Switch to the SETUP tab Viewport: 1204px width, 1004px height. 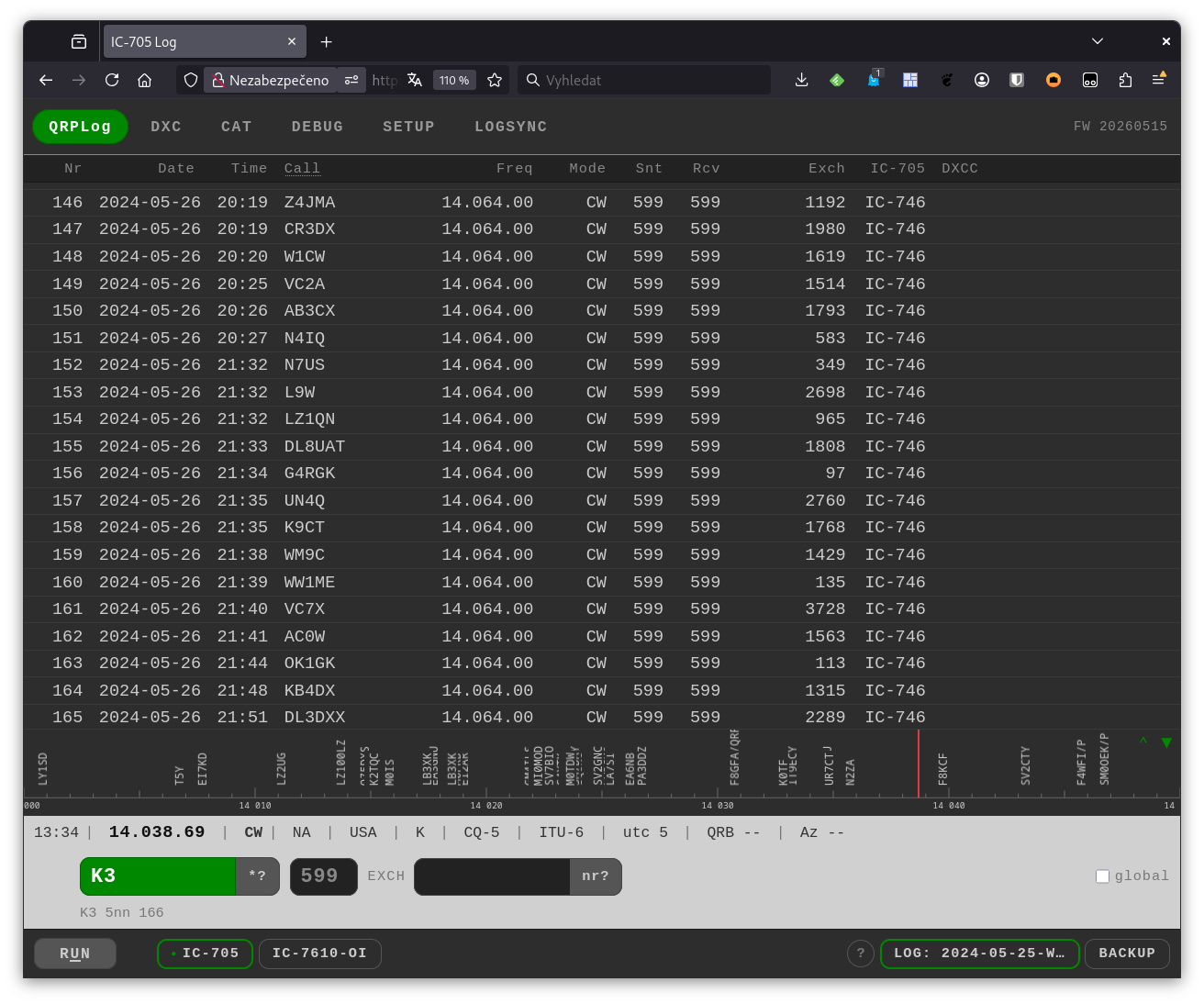point(408,127)
